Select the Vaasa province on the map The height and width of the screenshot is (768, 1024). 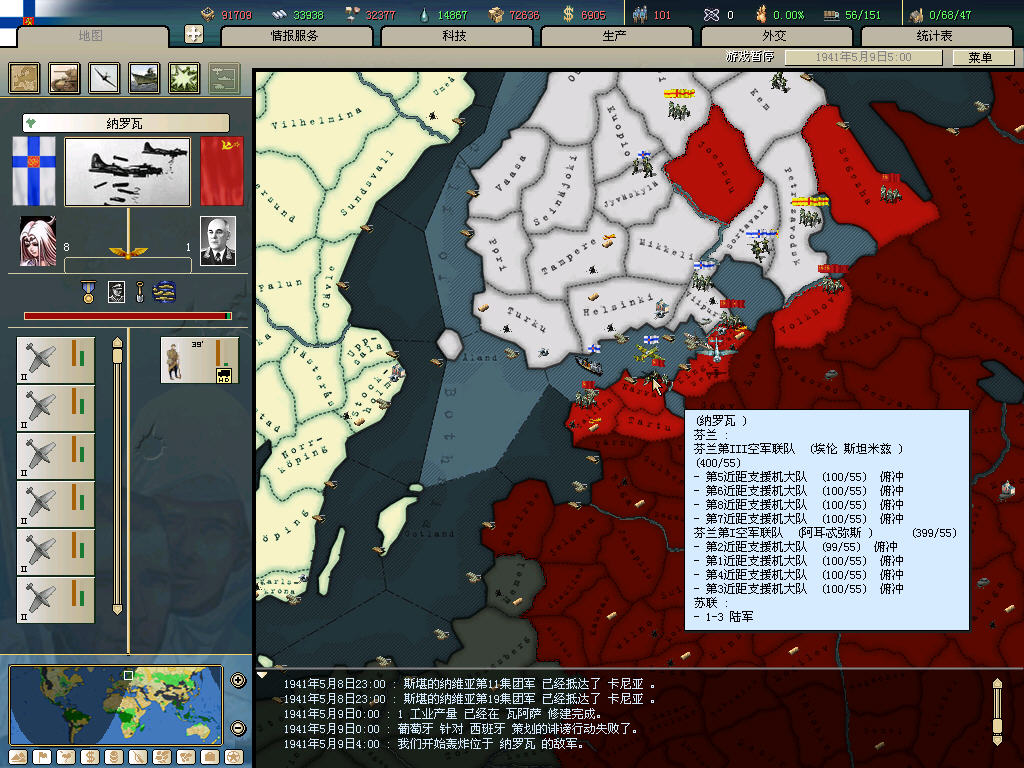[511, 173]
